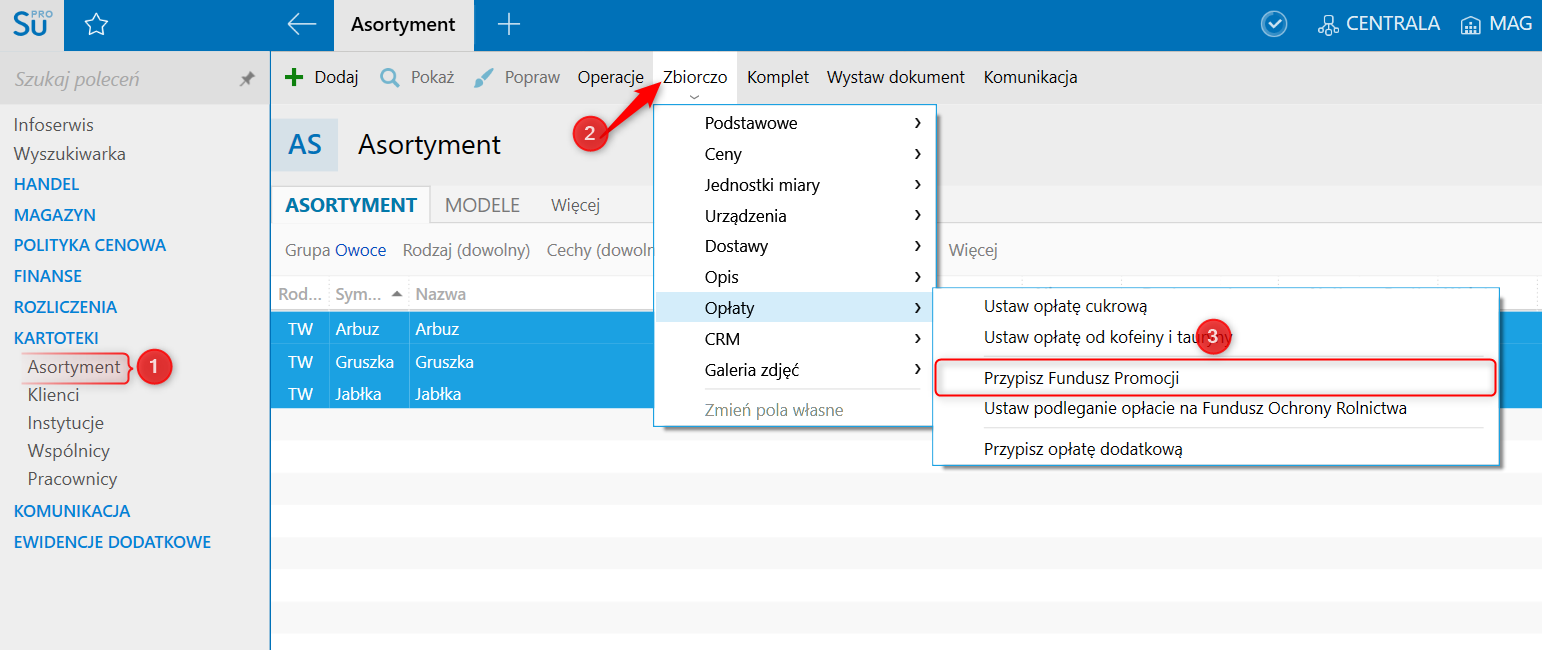
Task: Click in the Szukaj poleceń search field
Action: click(120, 79)
